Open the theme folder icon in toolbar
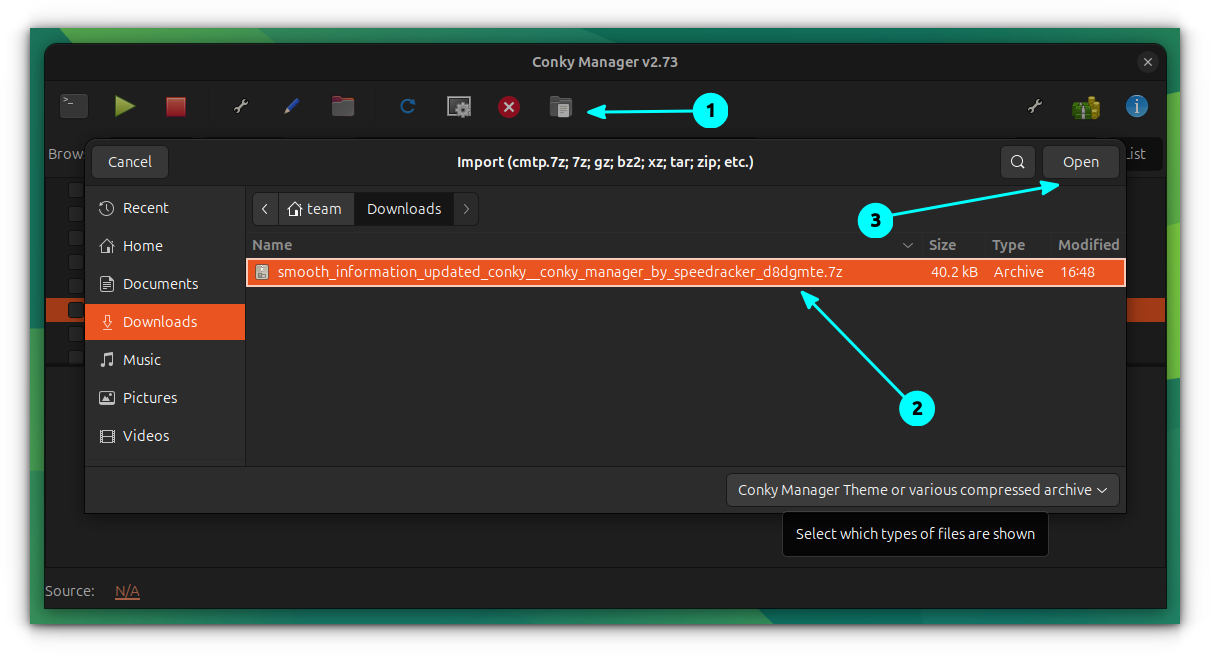Viewport: 1210px width, 656px height. (x=343, y=106)
